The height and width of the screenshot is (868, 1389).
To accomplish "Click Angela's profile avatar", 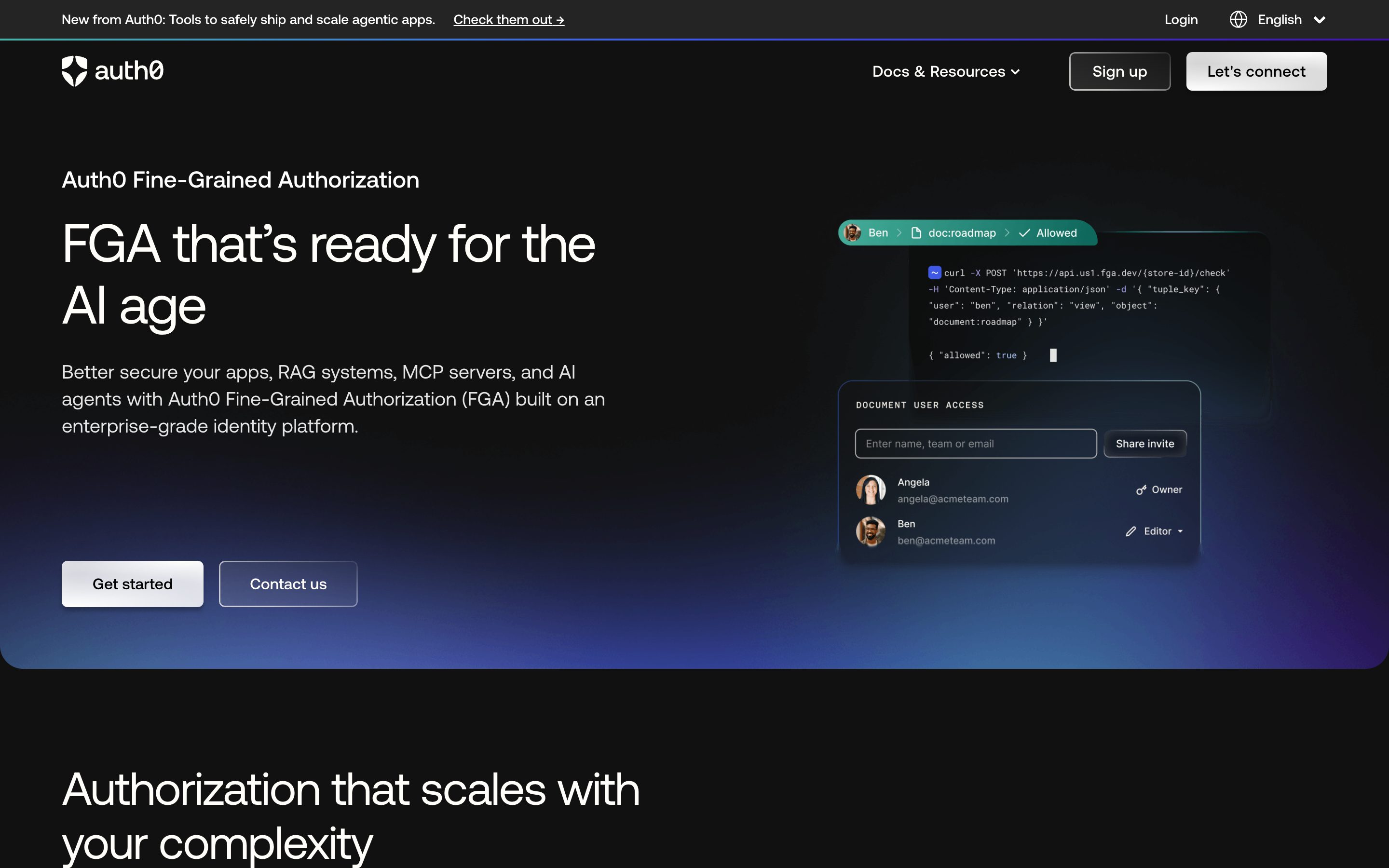I will [x=871, y=489].
